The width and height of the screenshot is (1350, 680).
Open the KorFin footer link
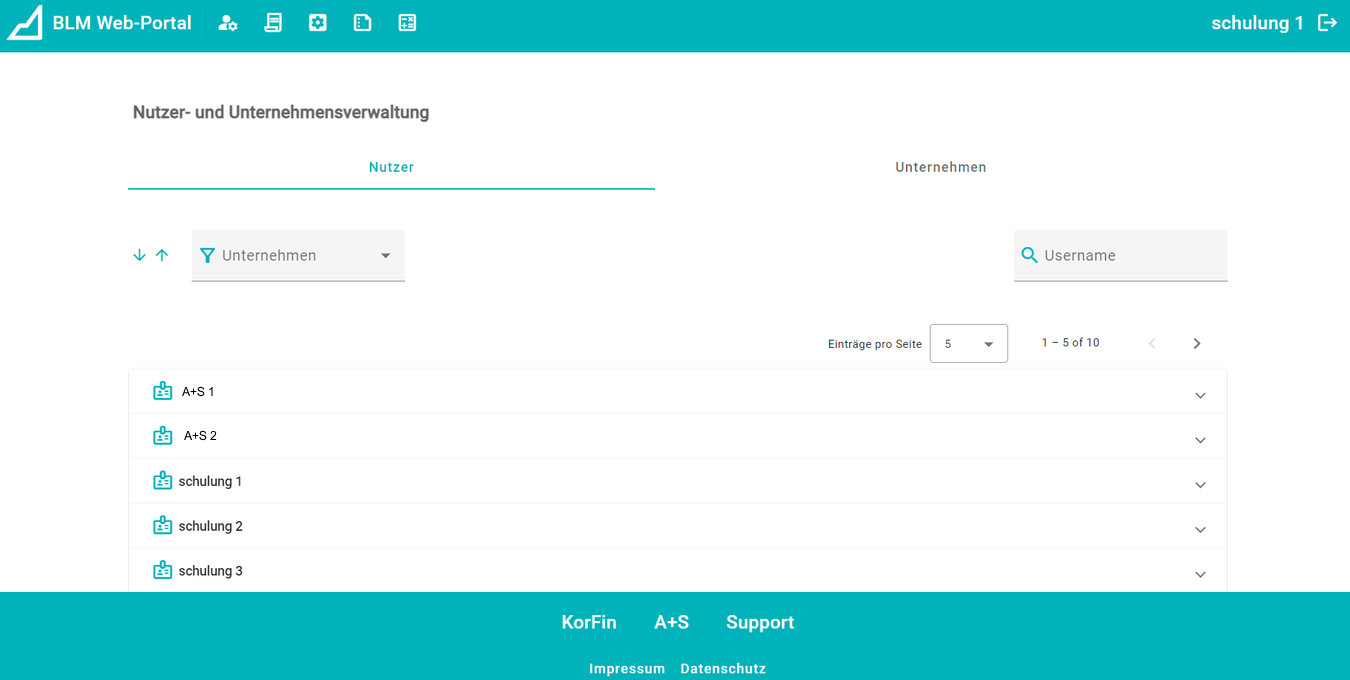[589, 622]
